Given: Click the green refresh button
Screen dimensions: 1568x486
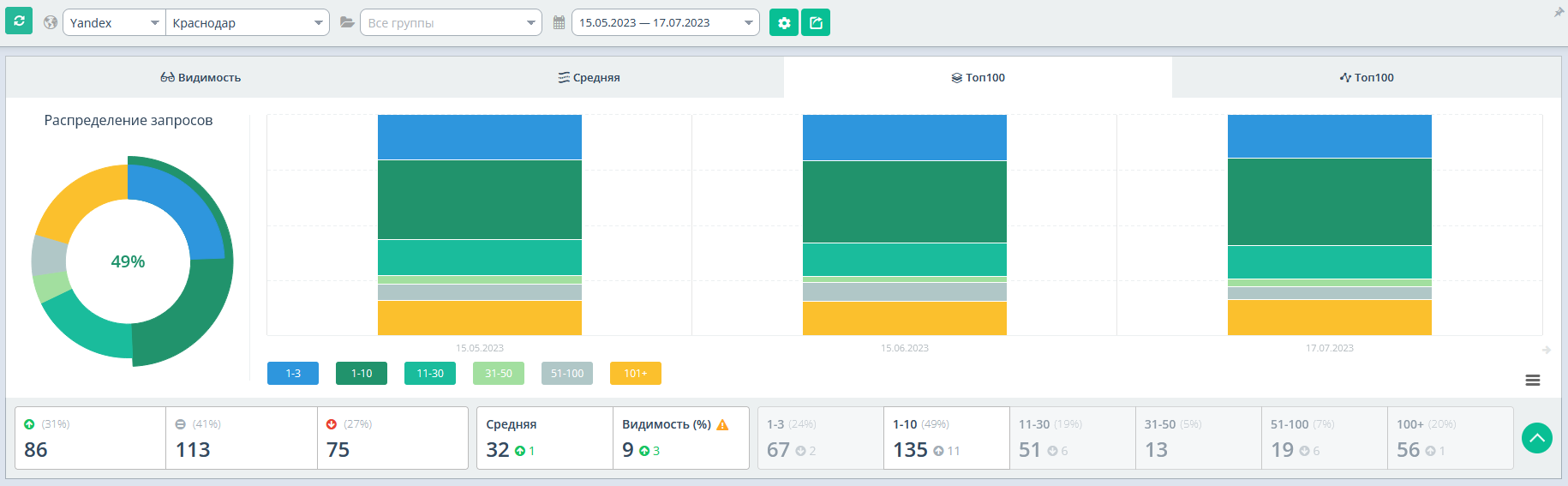Looking at the screenshot, I should (x=19, y=21).
